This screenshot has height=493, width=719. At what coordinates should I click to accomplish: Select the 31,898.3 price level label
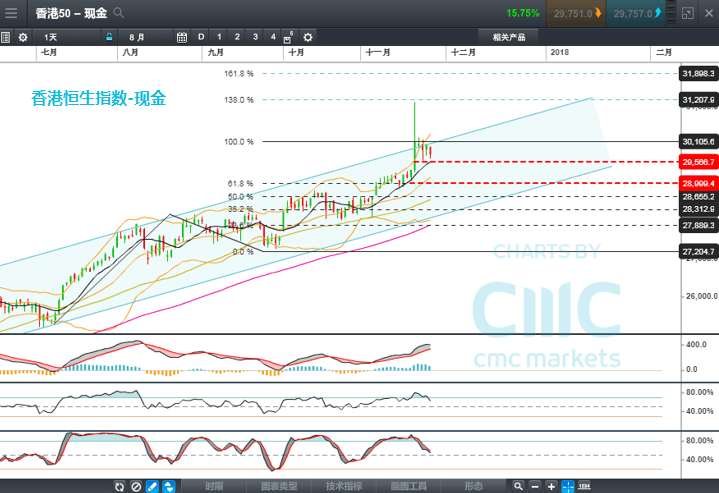698,73
